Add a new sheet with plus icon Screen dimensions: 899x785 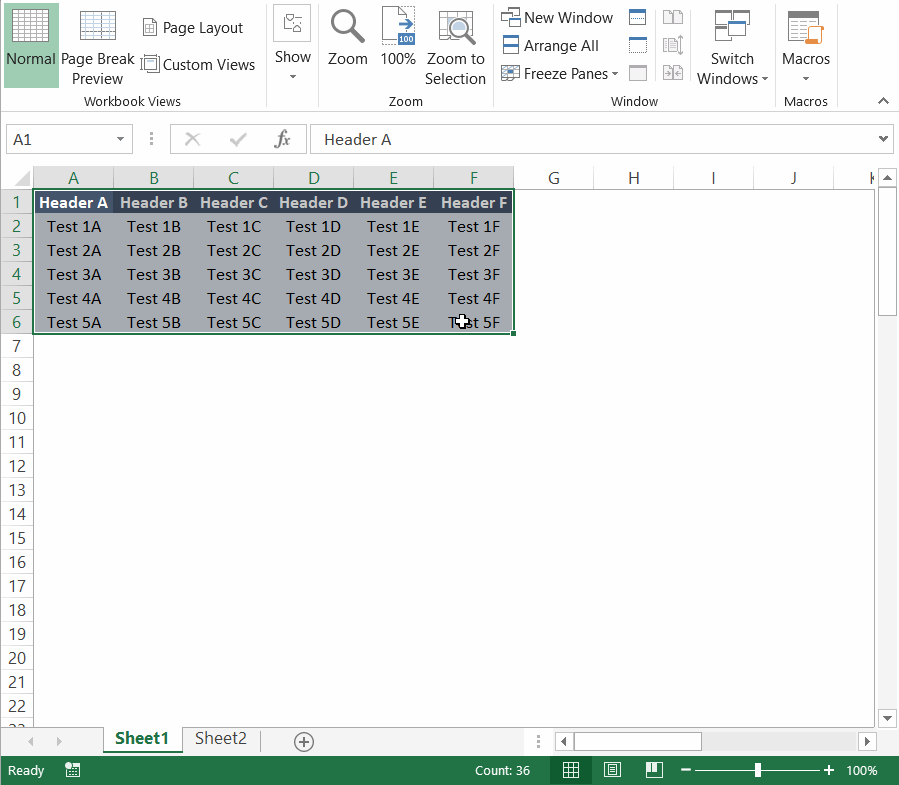pos(304,741)
